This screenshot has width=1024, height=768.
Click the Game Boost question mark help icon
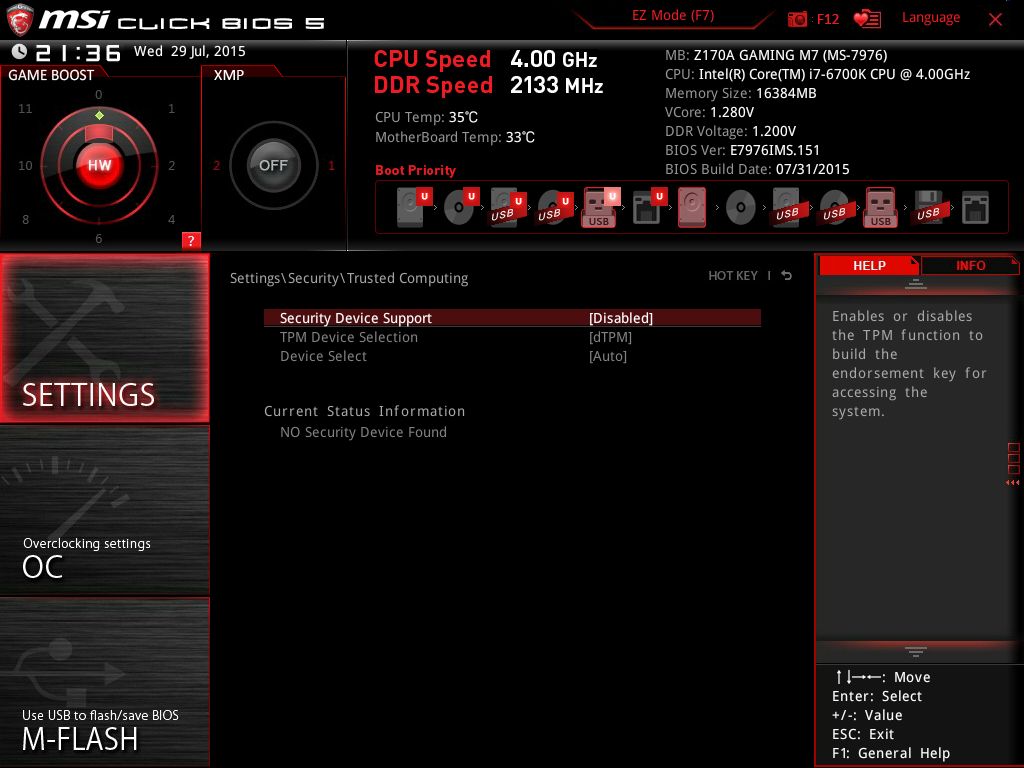(x=191, y=240)
